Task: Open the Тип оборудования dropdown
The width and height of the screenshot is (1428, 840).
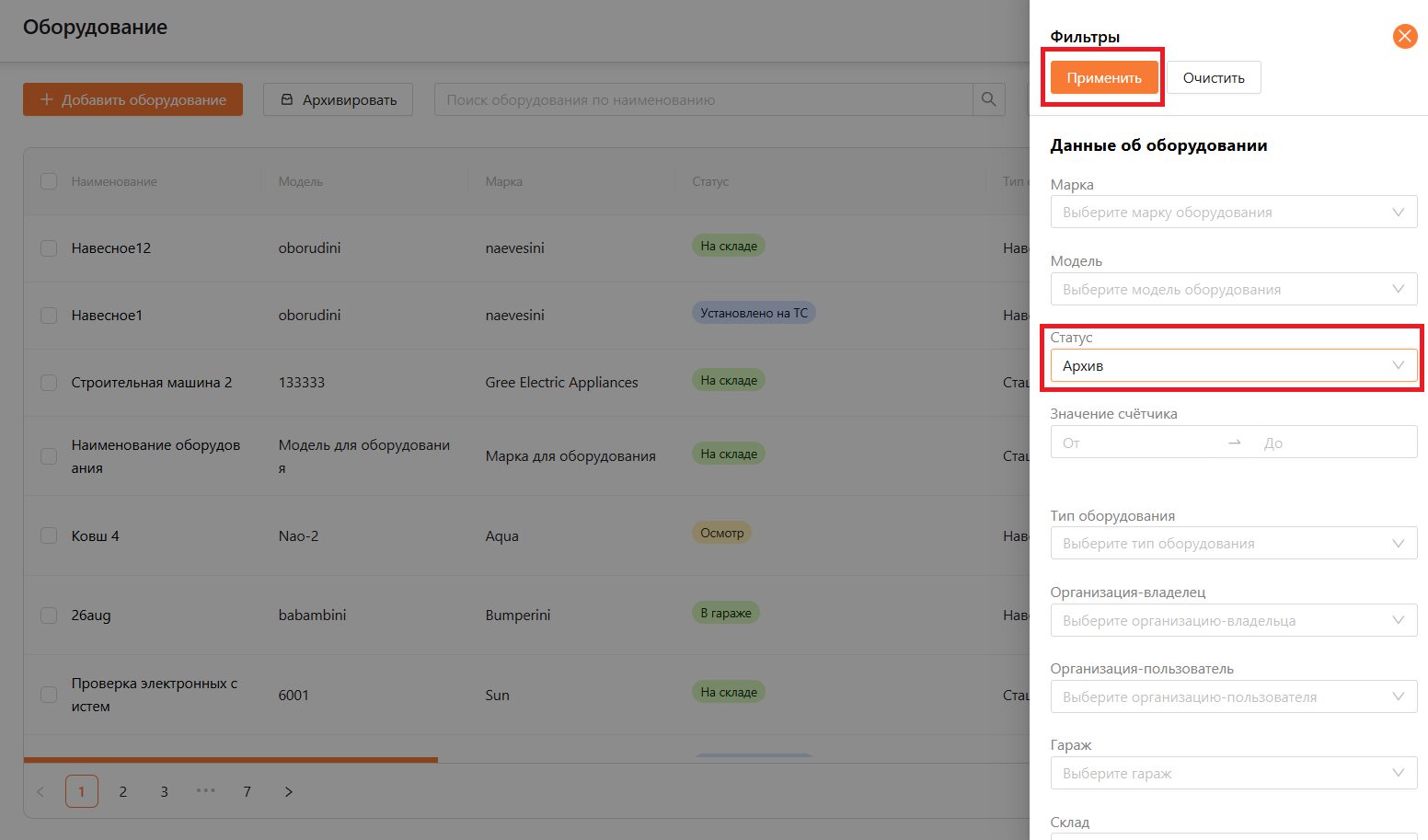Action: (x=1233, y=544)
